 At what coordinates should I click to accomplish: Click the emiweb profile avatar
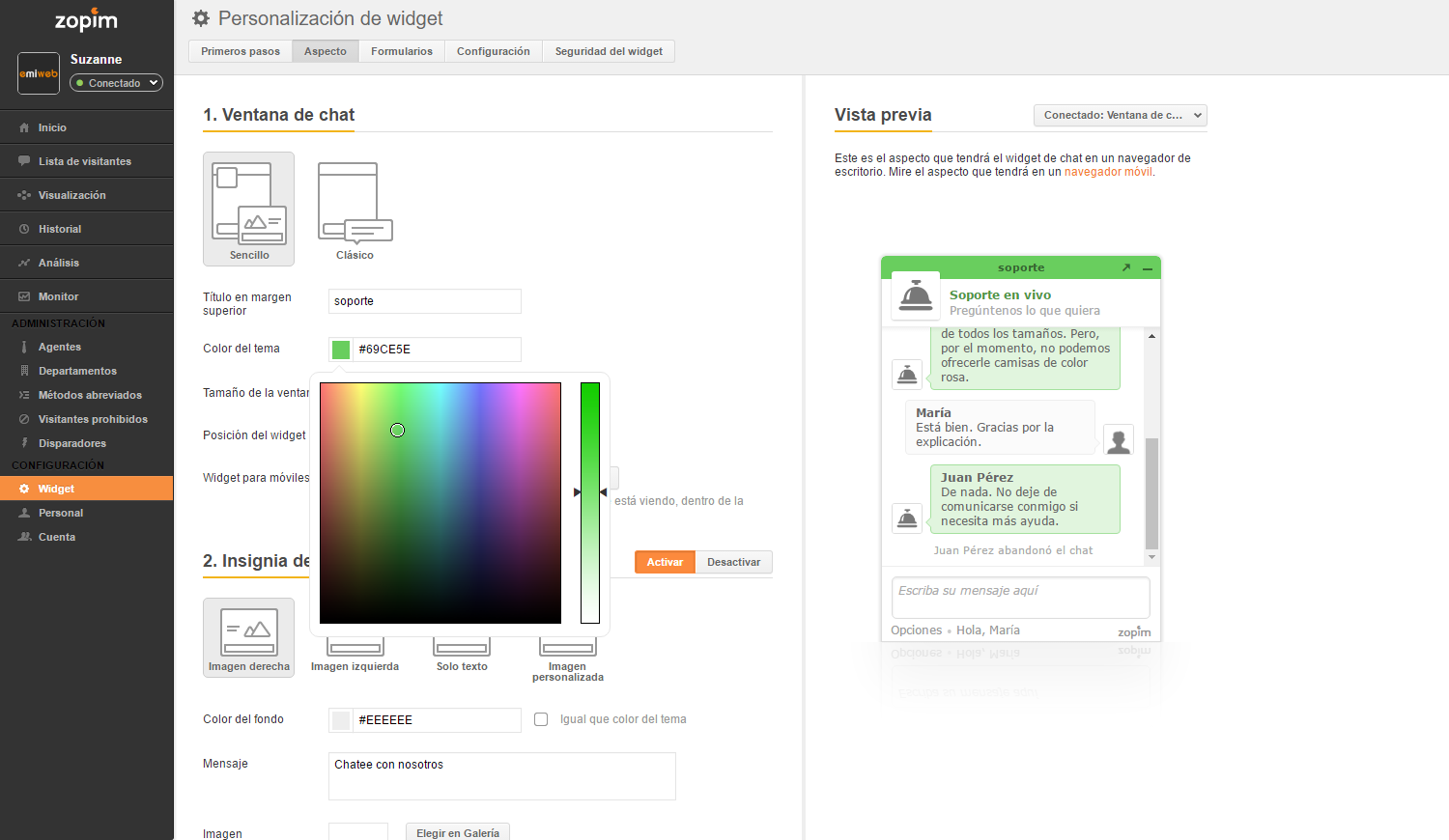(39, 73)
